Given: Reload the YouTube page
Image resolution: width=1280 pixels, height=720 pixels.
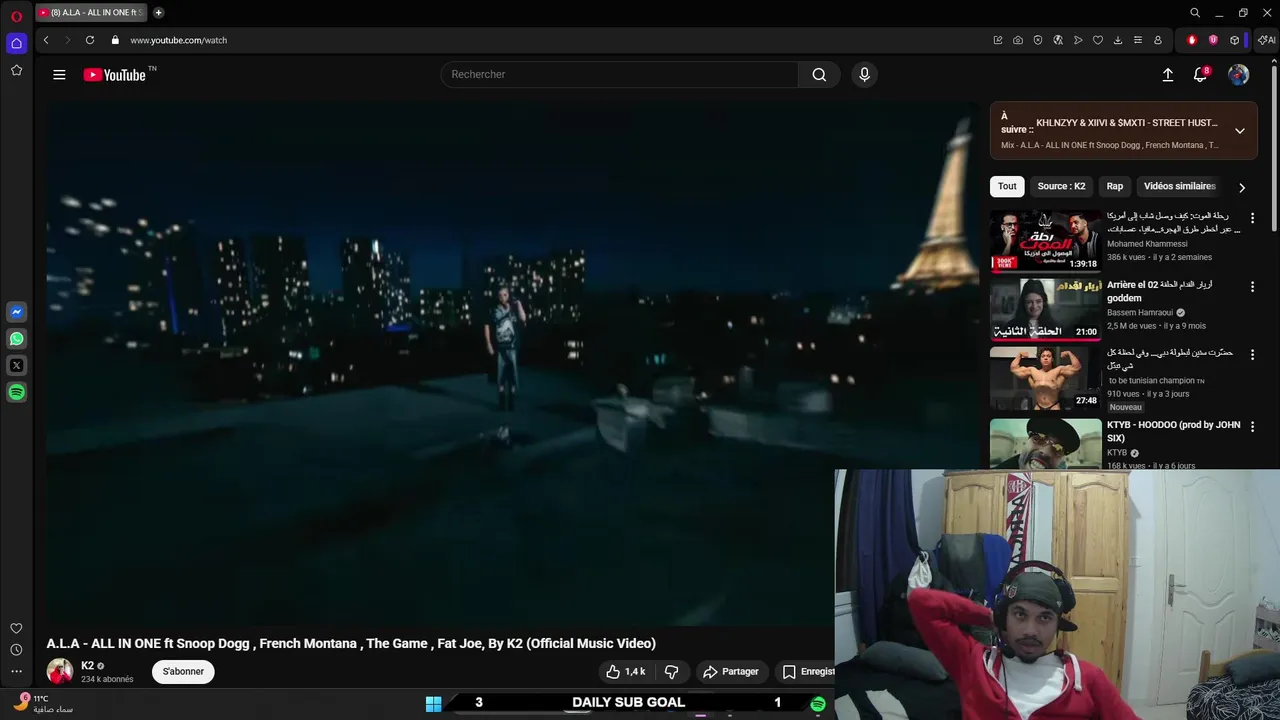Looking at the screenshot, I should (x=90, y=40).
